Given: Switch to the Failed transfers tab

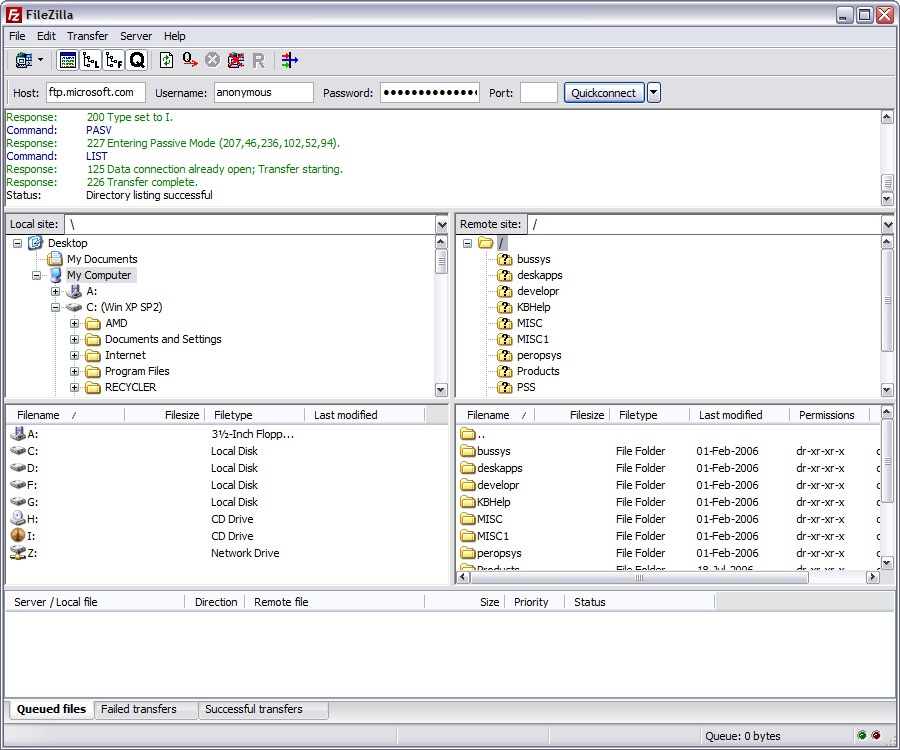Looking at the screenshot, I should click(x=146, y=709).
